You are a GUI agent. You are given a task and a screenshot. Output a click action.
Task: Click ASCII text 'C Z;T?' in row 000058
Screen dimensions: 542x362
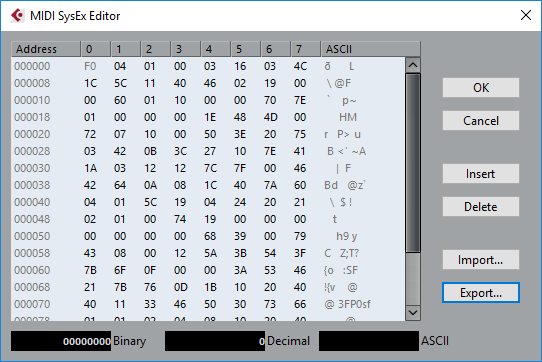(x=342, y=253)
